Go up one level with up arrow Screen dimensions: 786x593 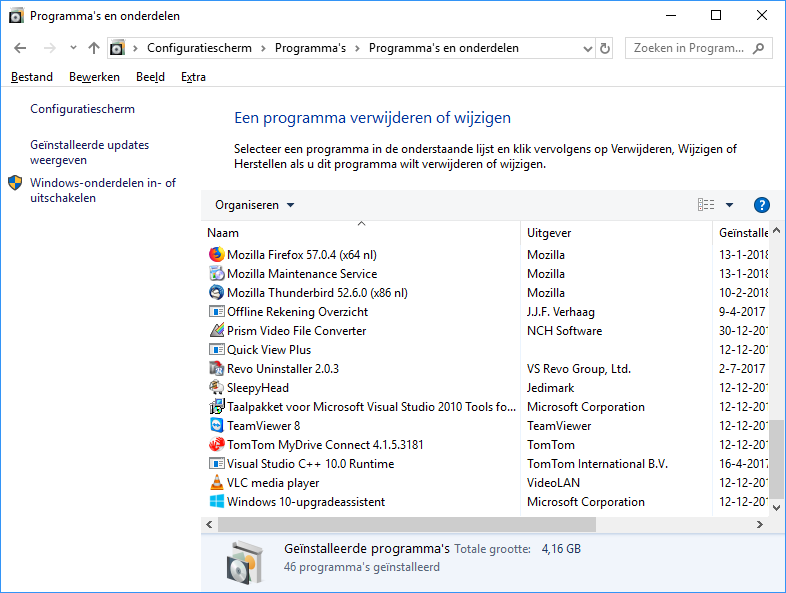(94, 48)
